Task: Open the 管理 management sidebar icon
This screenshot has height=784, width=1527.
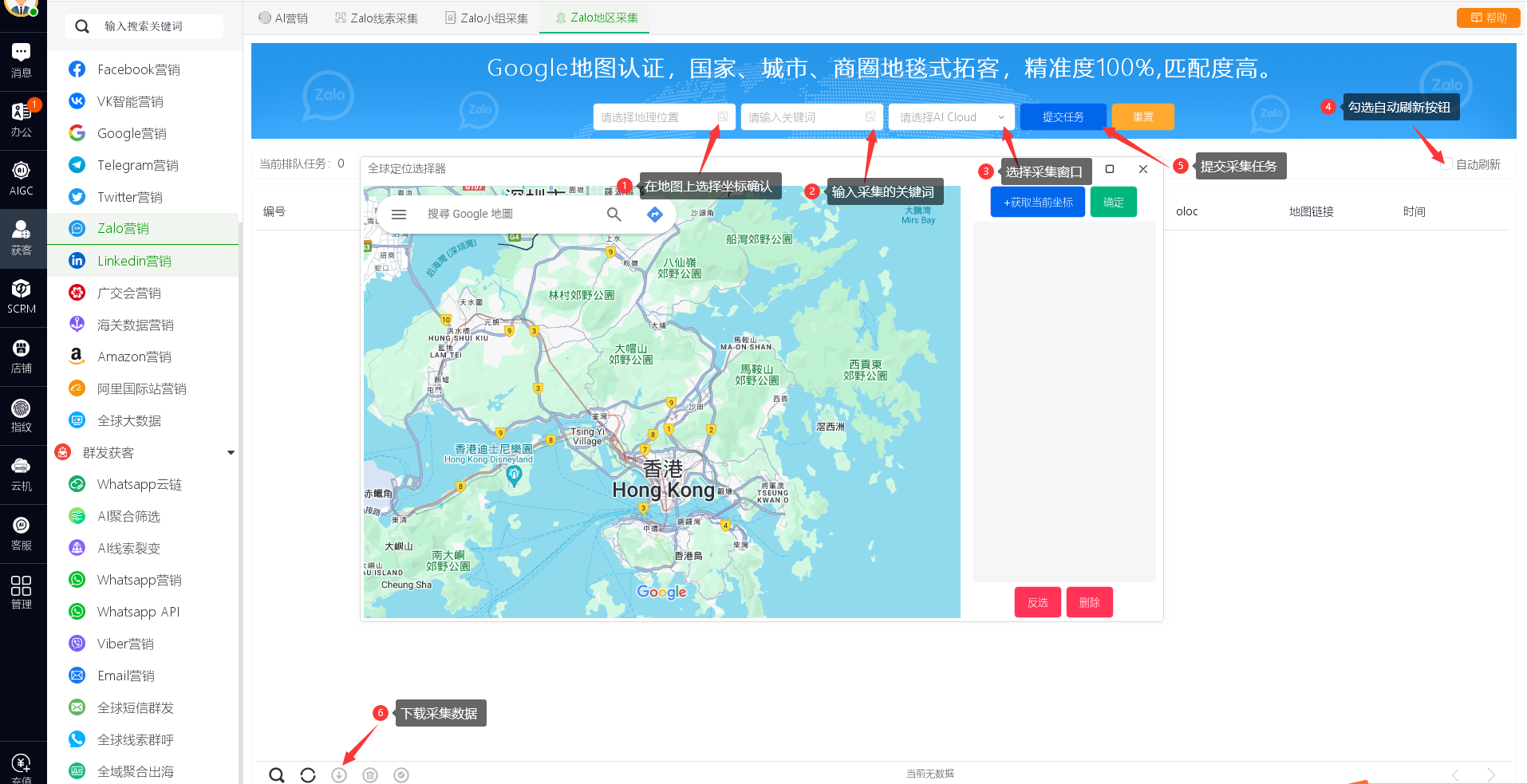Action: tap(22, 593)
